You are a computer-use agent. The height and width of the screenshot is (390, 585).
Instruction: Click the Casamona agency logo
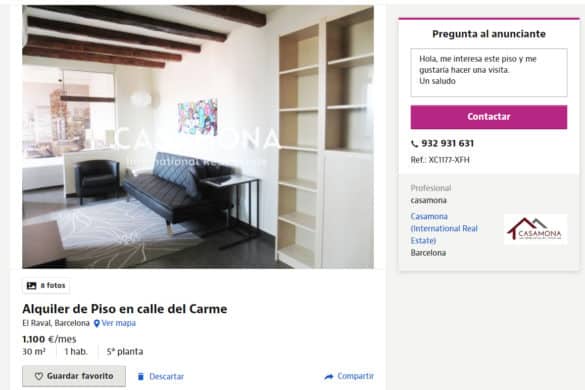tap(535, 229)
